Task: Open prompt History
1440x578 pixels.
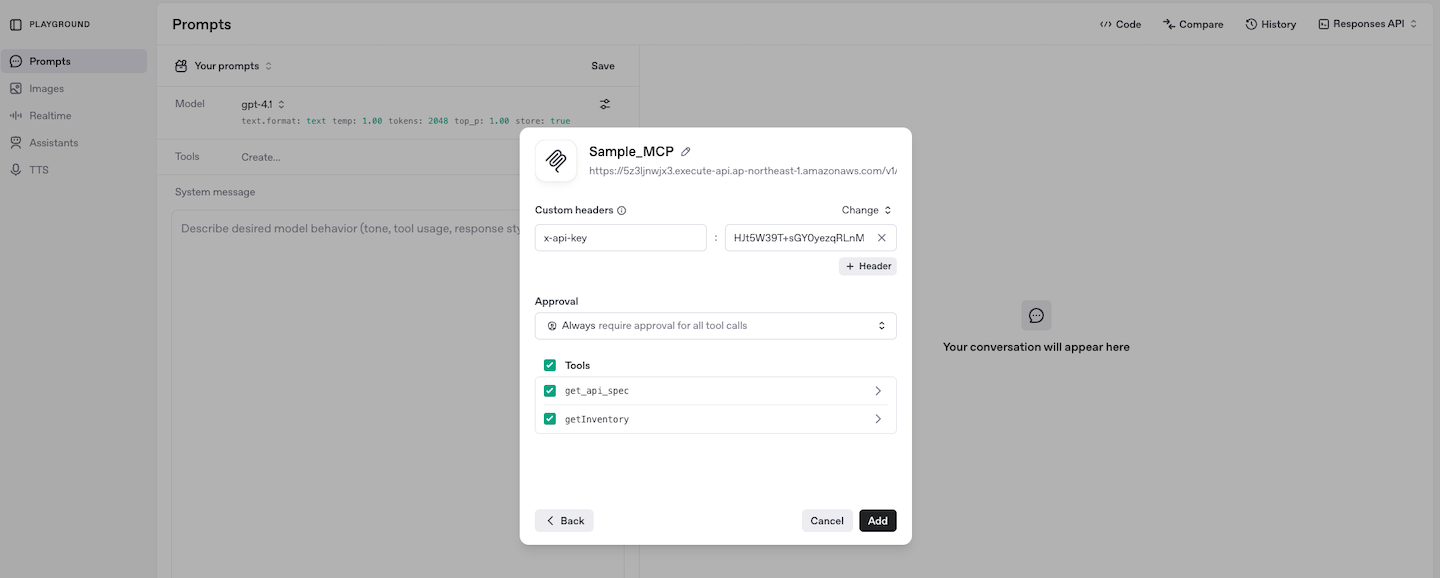Action: 1270,24
